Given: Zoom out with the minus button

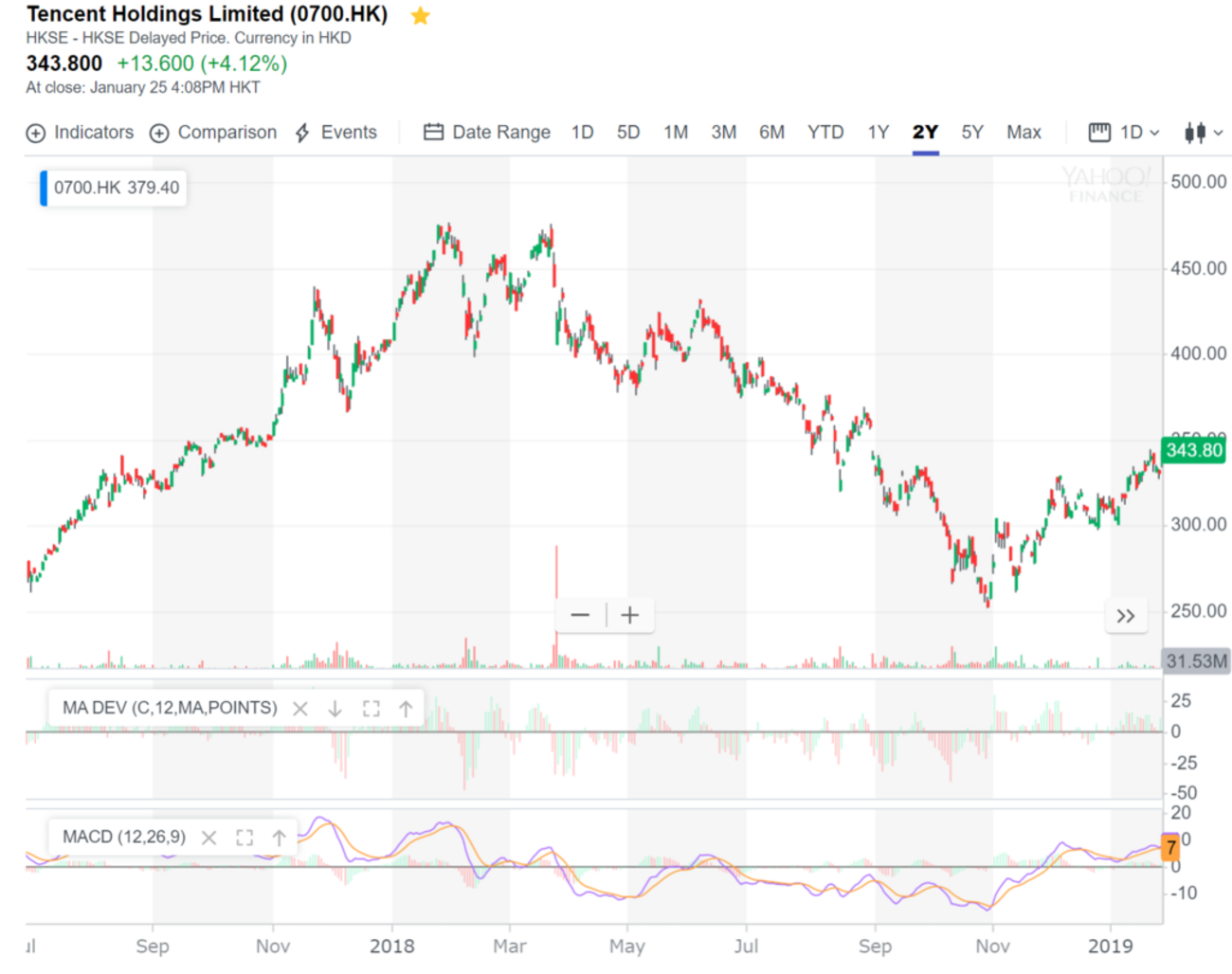Looking at the screenshot, I should 580,615.
